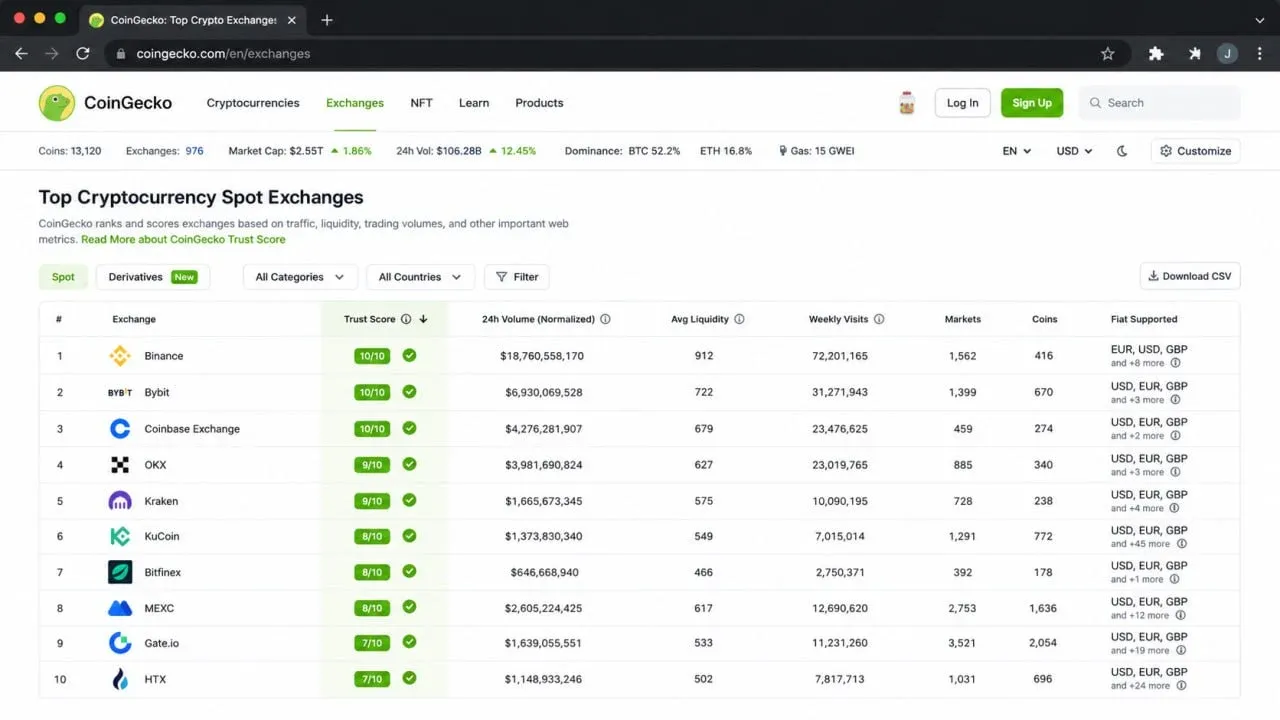
Task: Click Trust Score info icon
Action: [406, 320]
